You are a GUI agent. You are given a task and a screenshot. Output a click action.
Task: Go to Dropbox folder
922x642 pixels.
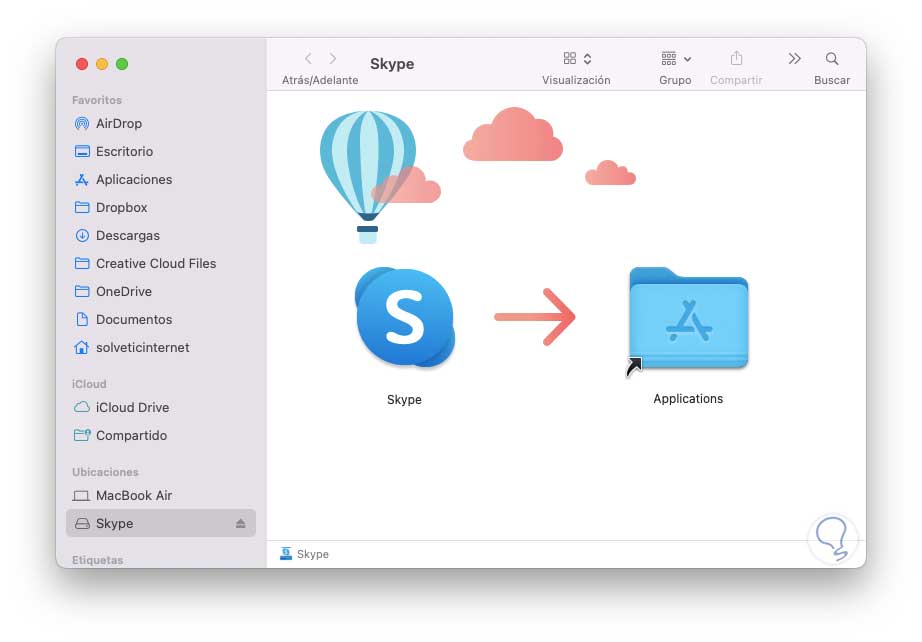161,208
